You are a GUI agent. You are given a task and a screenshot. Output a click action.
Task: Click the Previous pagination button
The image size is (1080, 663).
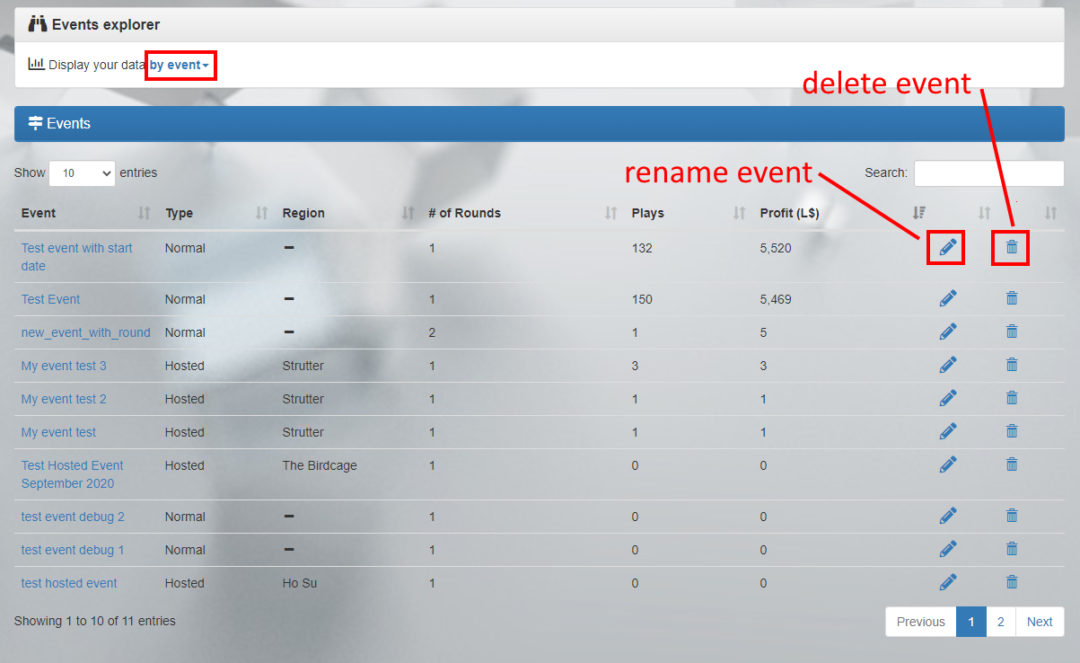920,621
